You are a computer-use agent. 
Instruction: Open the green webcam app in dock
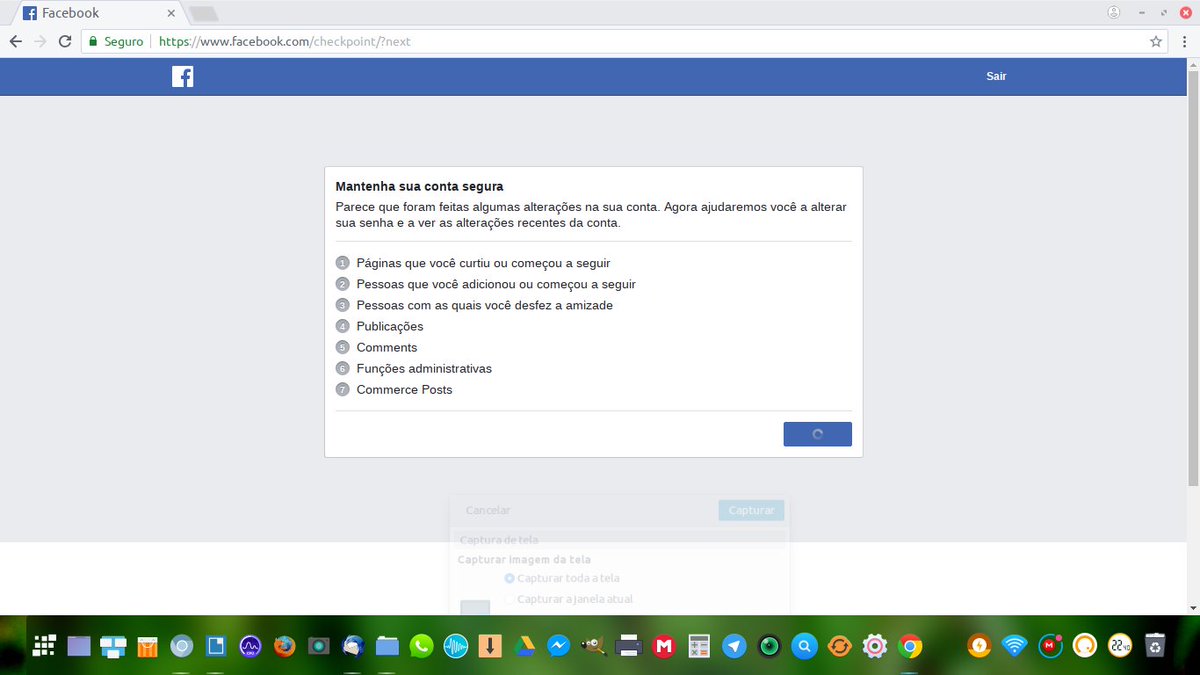[x=769, y=646]
